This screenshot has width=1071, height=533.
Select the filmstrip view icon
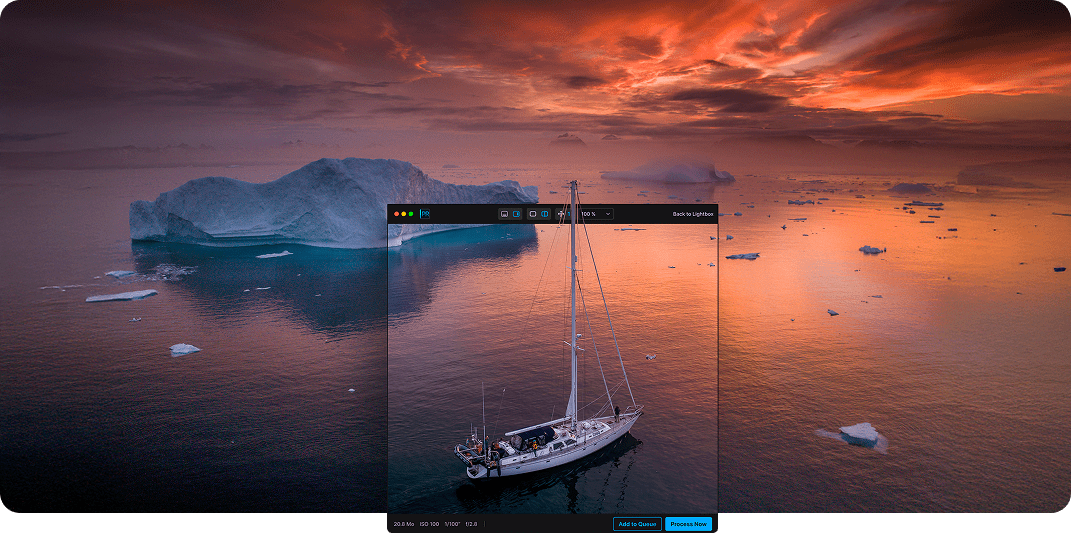(x=505, y=214)
